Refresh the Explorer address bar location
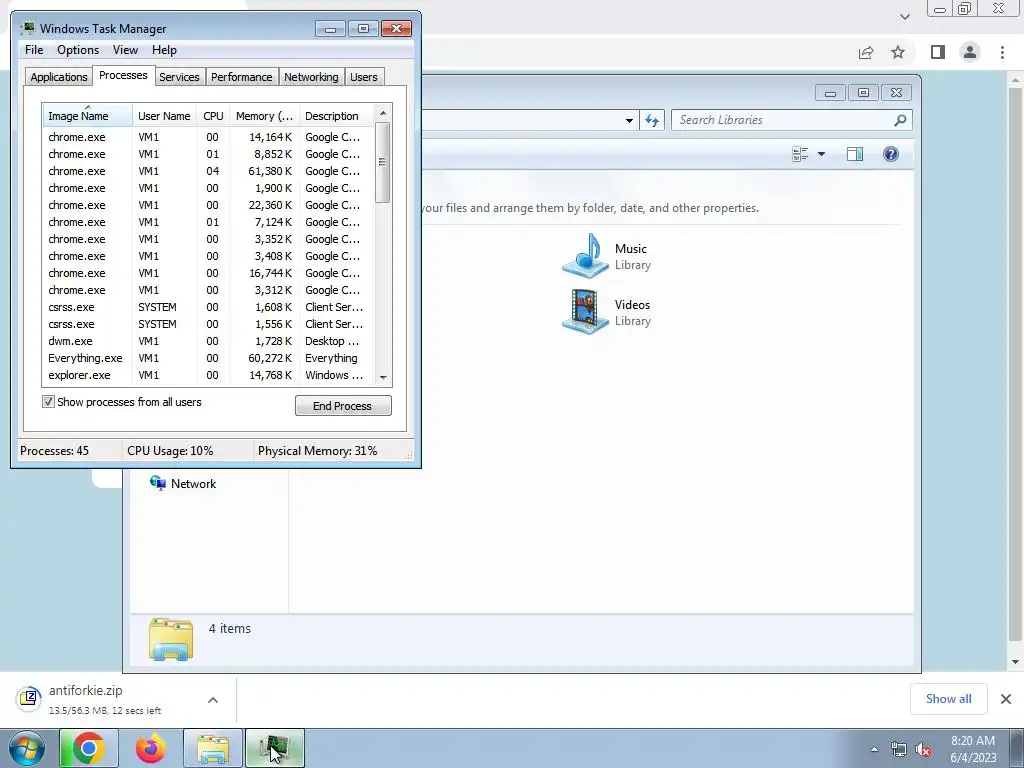This screenshot has height=768, width=1024. 652,120
